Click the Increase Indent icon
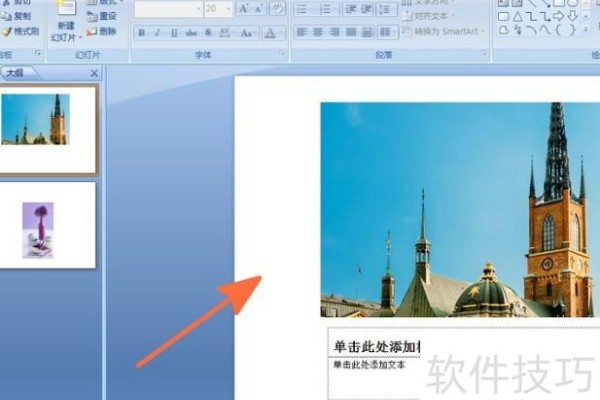The height and width of the screenshot is (400, 600). click(x=366, y=9)
